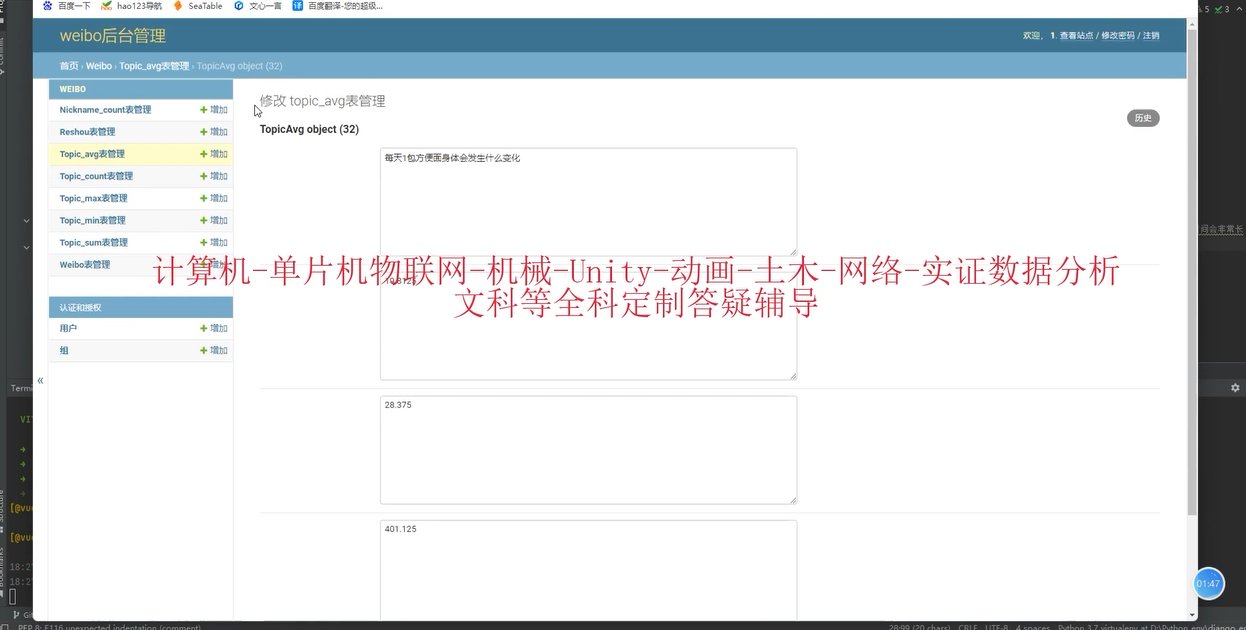Click 增加 next to 用户
This screenshot has height=630, width=1246.
coord(214,328)
